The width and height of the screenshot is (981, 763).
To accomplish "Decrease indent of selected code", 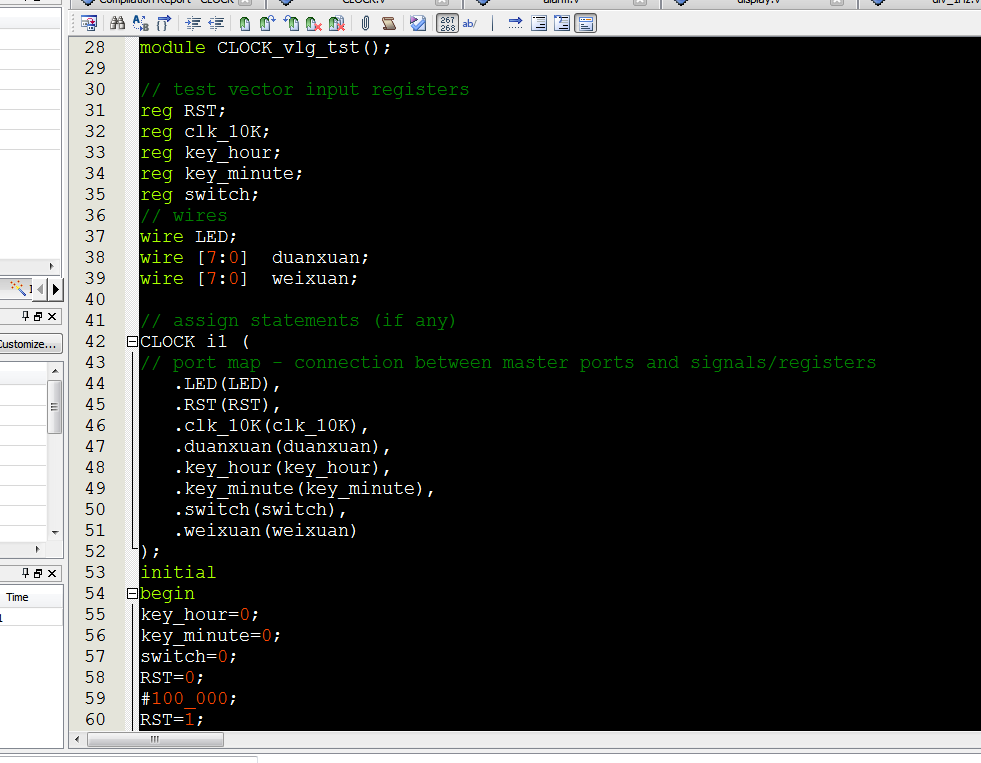I will pyautogui.click(x=216, y=24).
